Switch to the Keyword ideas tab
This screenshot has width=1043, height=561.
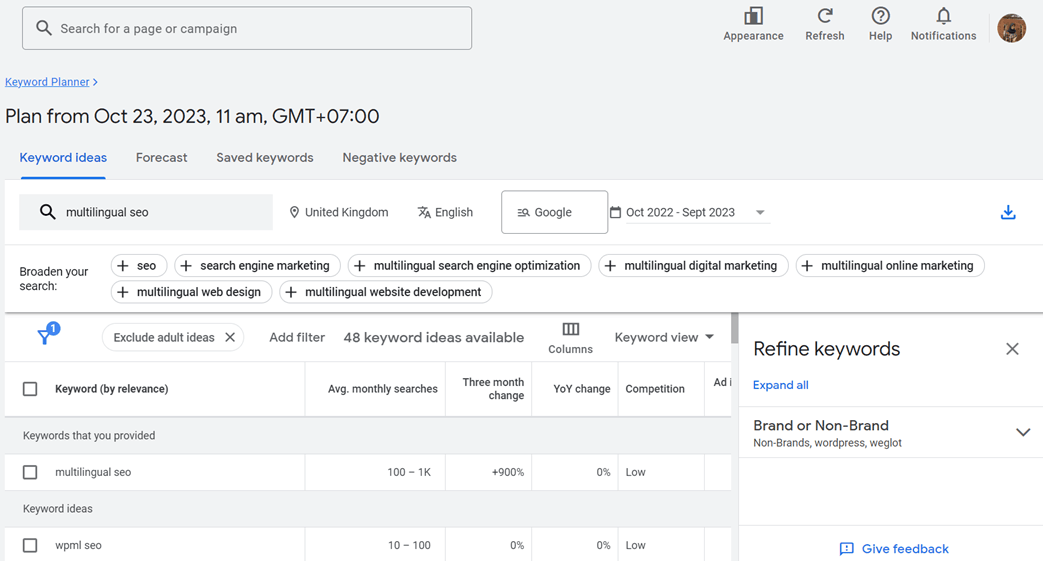point(63,158)
